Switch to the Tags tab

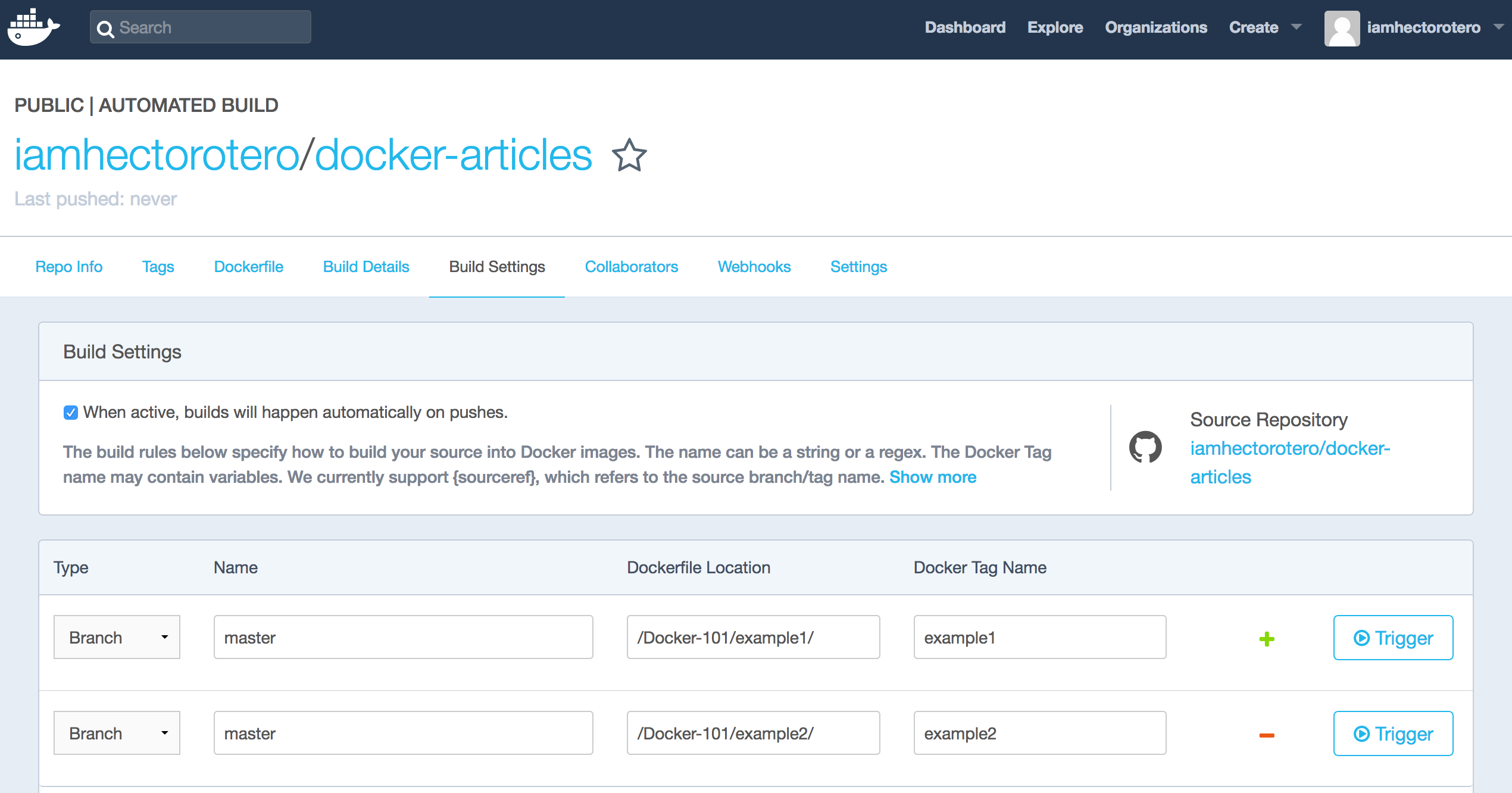[x=158, y=267]
